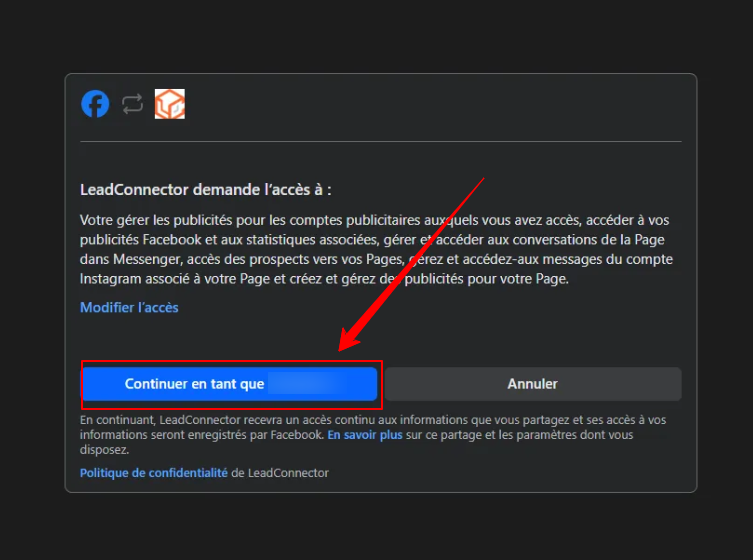Open the "Politique de confidentialité" link

tap(154, 472)
